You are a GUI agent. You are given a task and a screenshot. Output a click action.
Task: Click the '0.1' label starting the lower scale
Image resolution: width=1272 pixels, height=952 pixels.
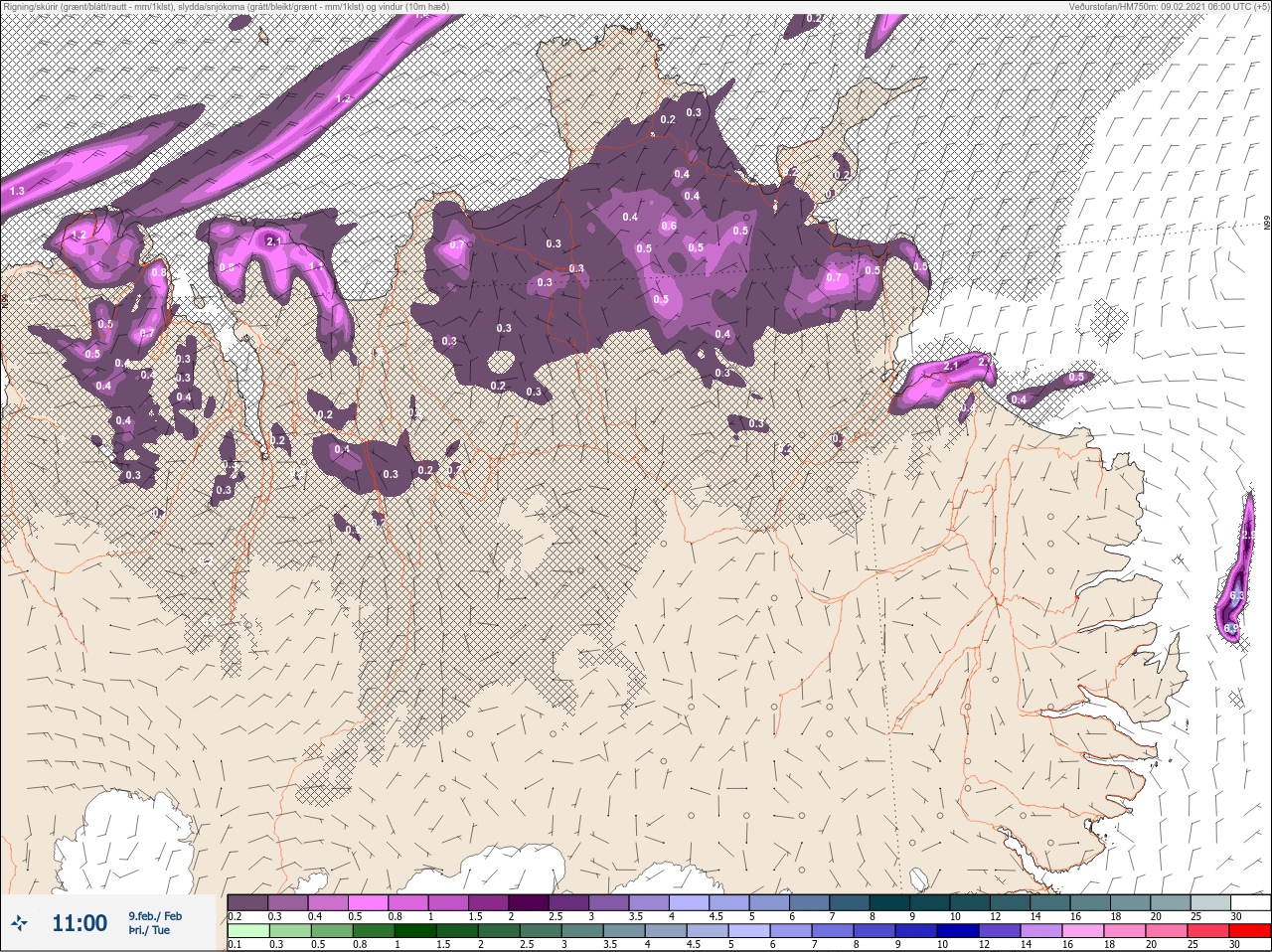point(235,945)
